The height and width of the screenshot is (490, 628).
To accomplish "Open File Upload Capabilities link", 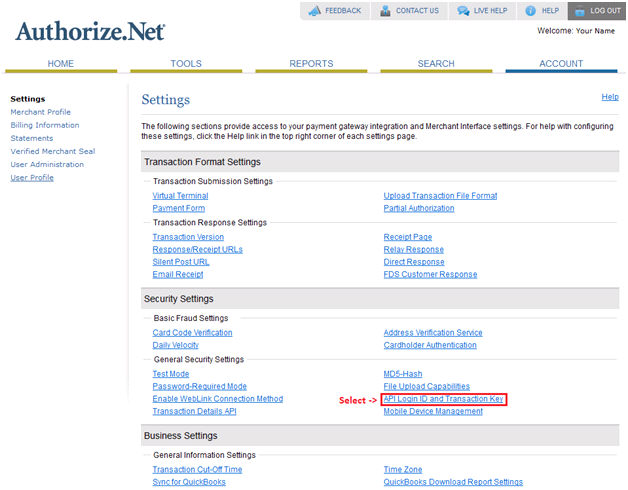I will coord(427,387).
